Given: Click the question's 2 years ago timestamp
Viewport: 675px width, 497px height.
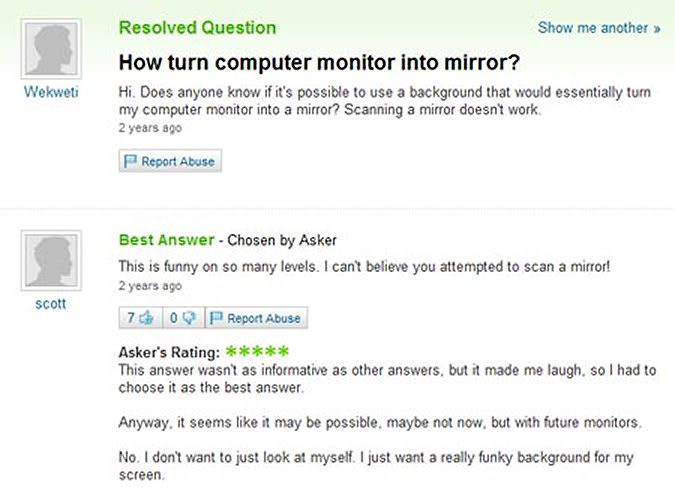Looking at the screenshot, I should click(150, 128).
